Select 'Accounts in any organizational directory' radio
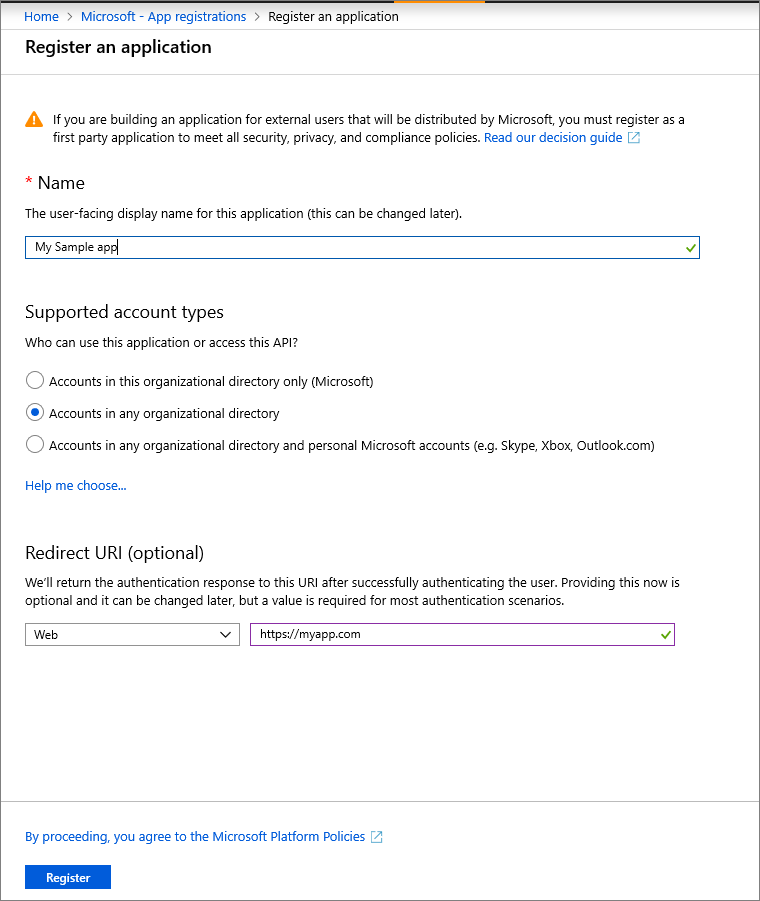The image size is (760, 901). coord(35,413)
